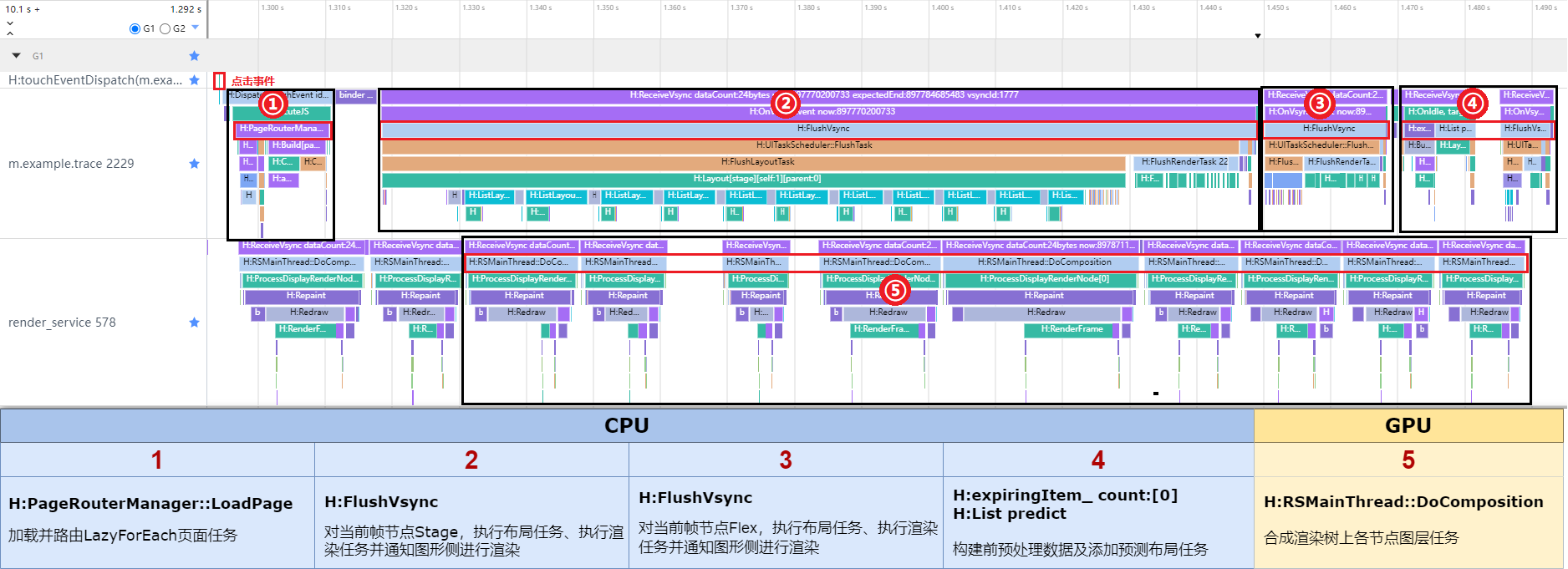Select the H:RSMainTh... slice
1568x569 pixels.
pyautogui.click(x=754, y=262)
